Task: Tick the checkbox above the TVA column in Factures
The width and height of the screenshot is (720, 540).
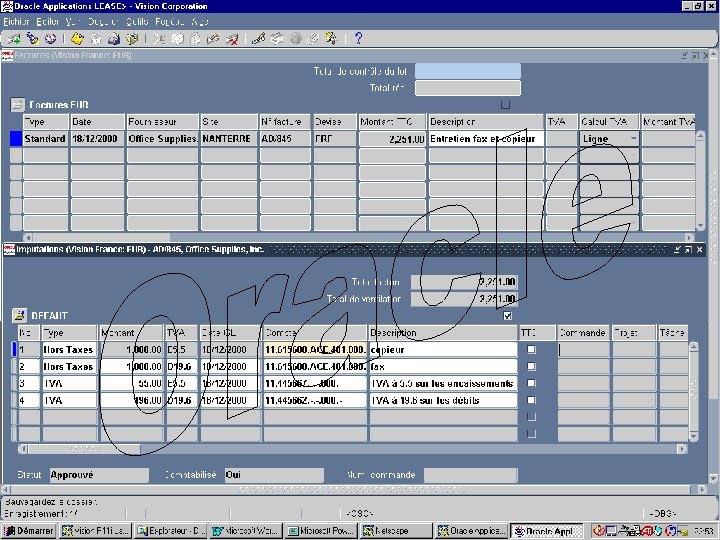Action: [x=506, y=105]
